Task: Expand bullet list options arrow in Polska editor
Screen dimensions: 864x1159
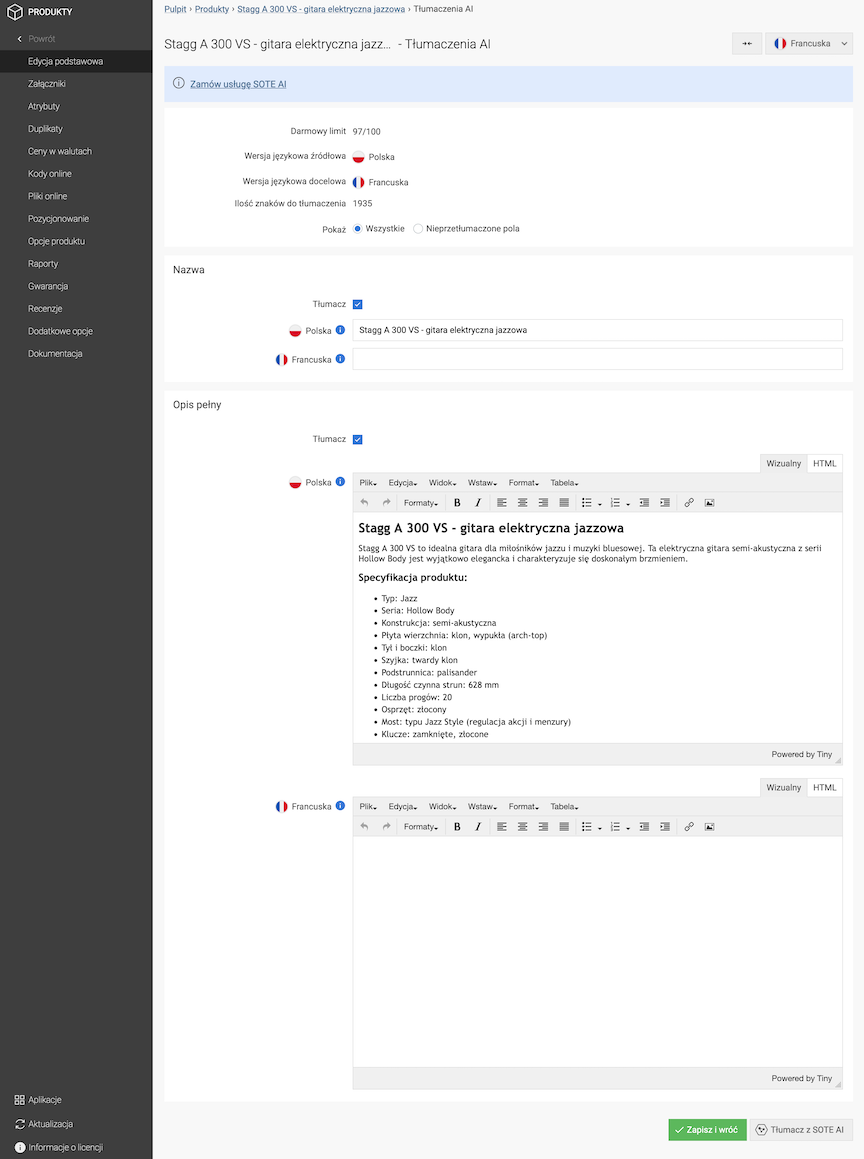Action: (599, 503)
